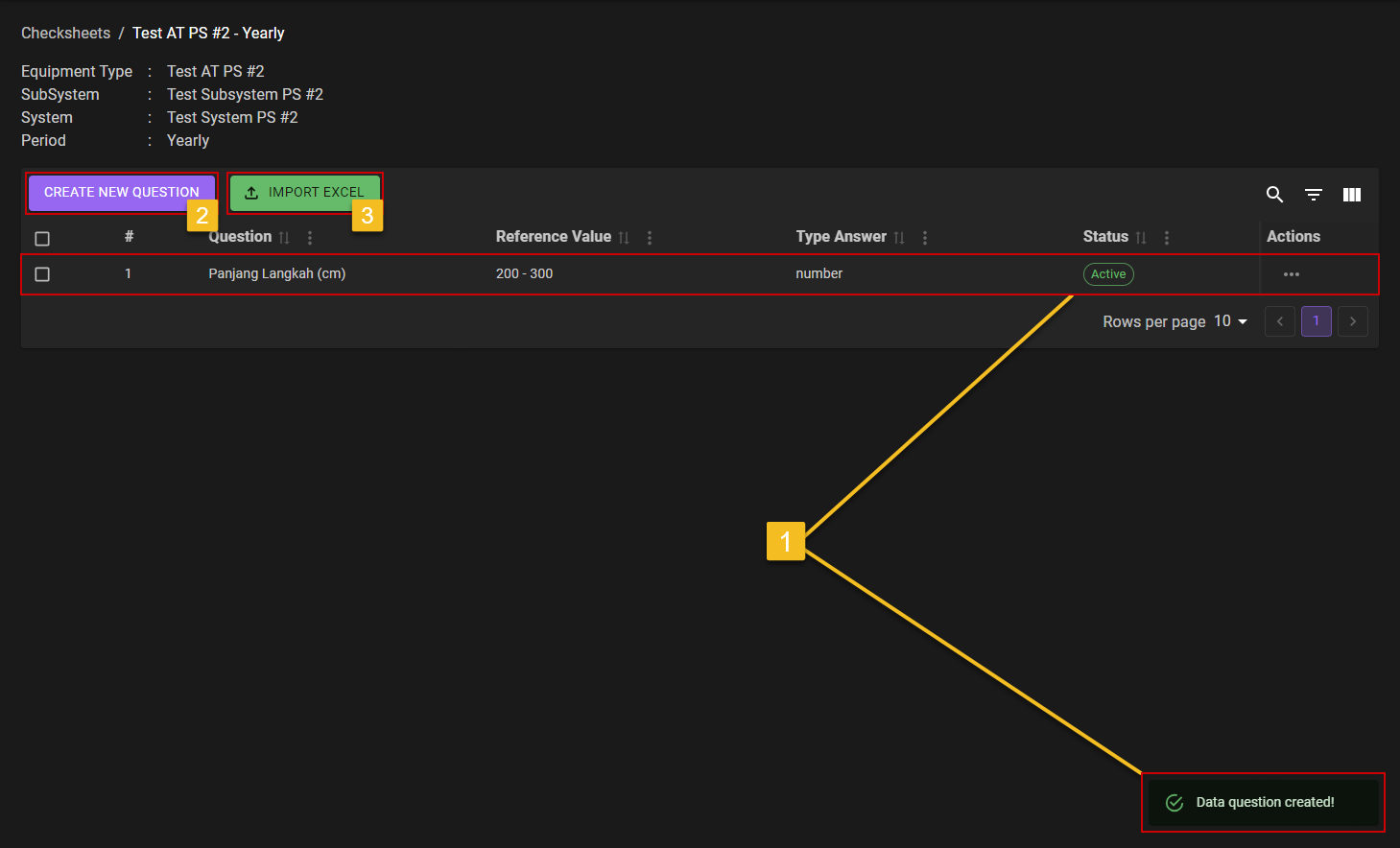Sort by Type Answer column arrows

[899, 238]
